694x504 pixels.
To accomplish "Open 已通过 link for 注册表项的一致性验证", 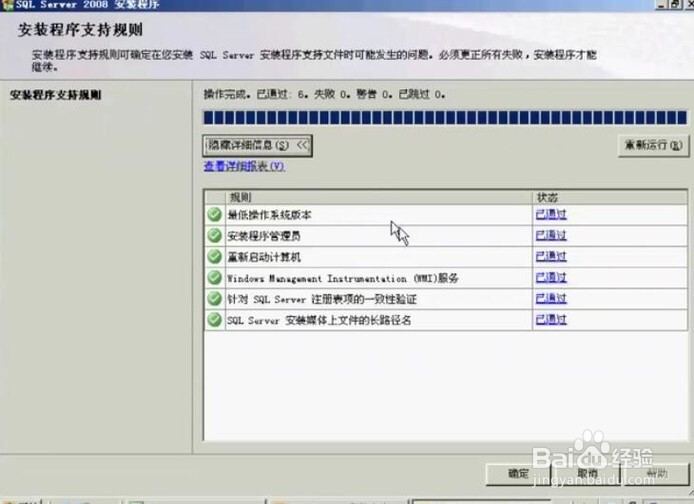I will [x=551, y=299].
